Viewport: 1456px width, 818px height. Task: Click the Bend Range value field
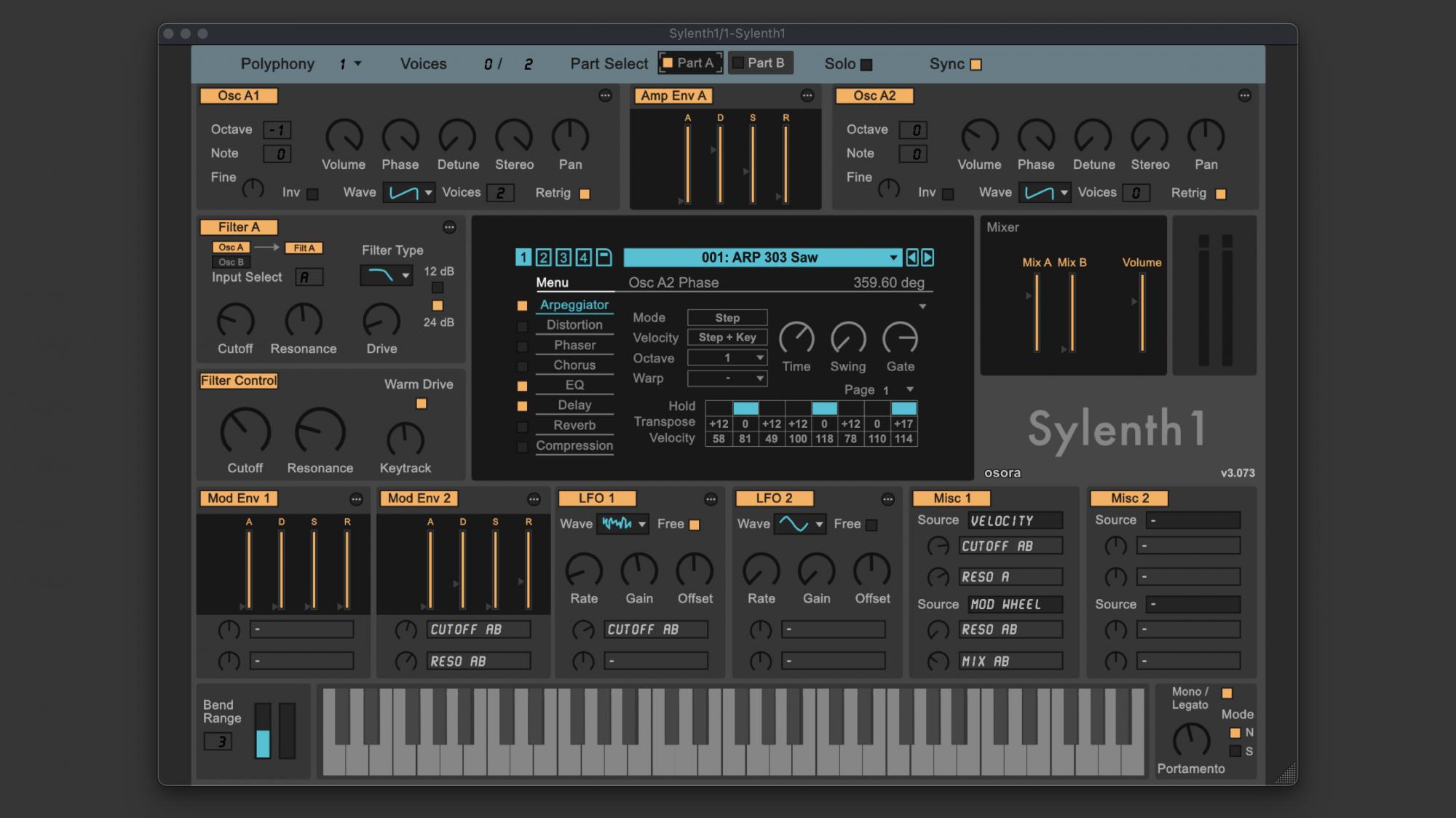[218, 742]
